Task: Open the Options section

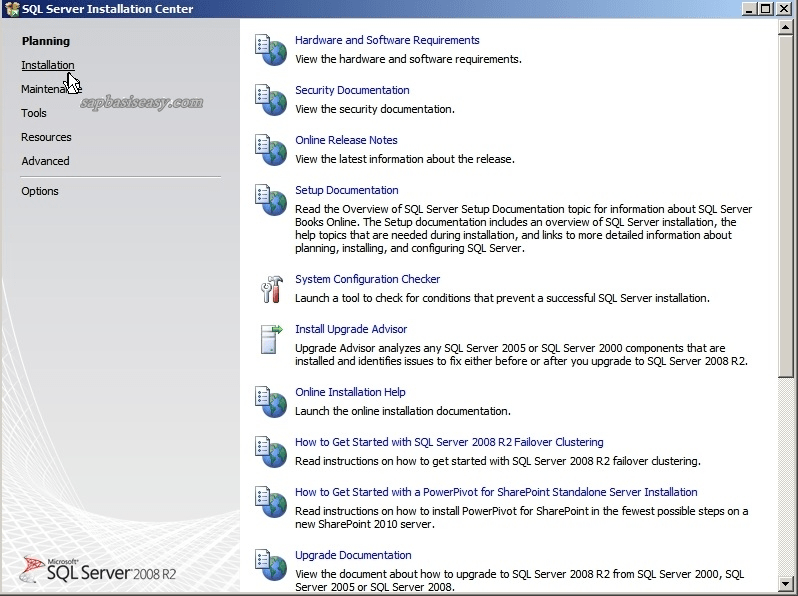Action: coord(40,191)
